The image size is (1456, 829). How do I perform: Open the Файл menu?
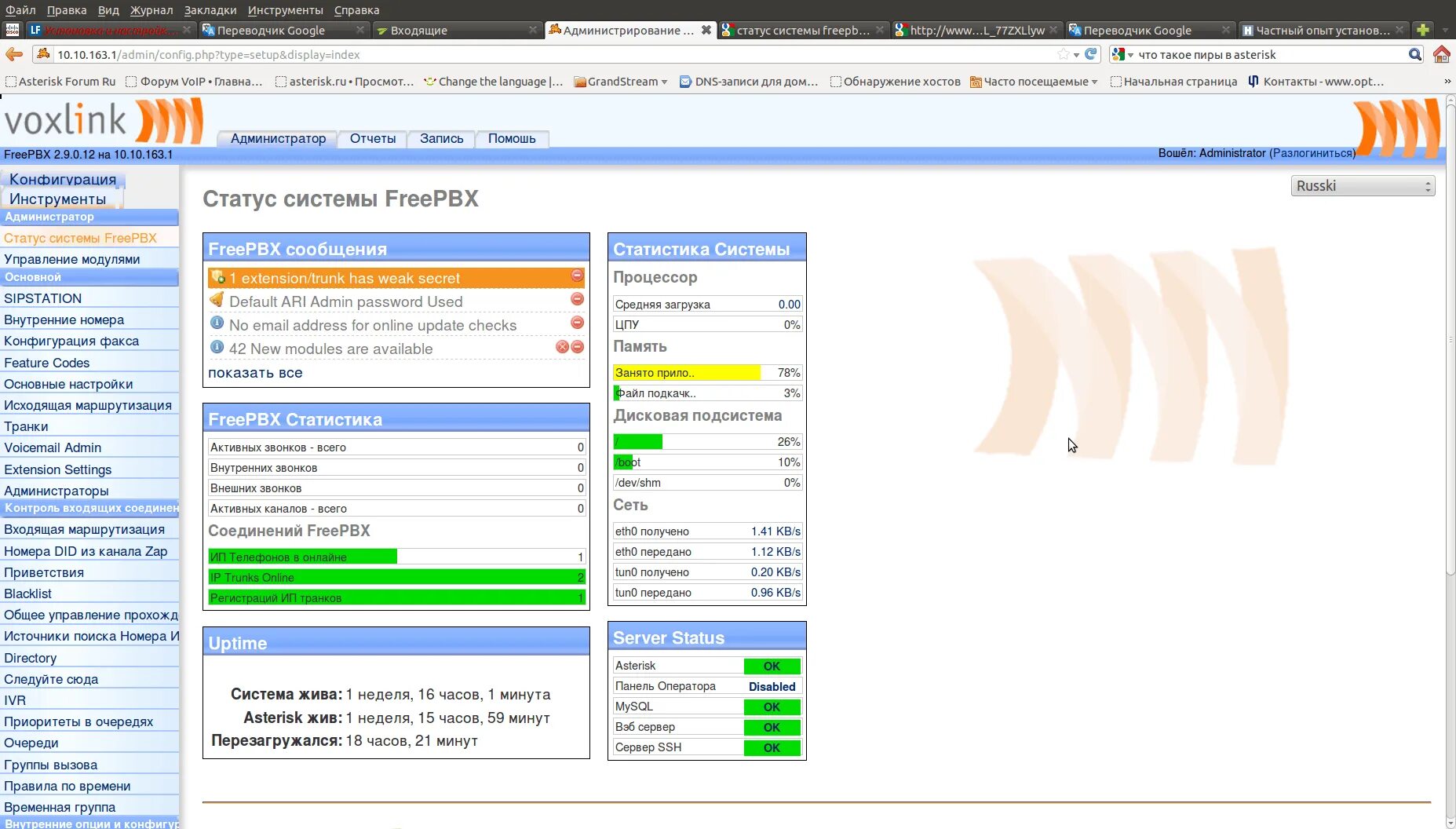[x=20, y=10]
